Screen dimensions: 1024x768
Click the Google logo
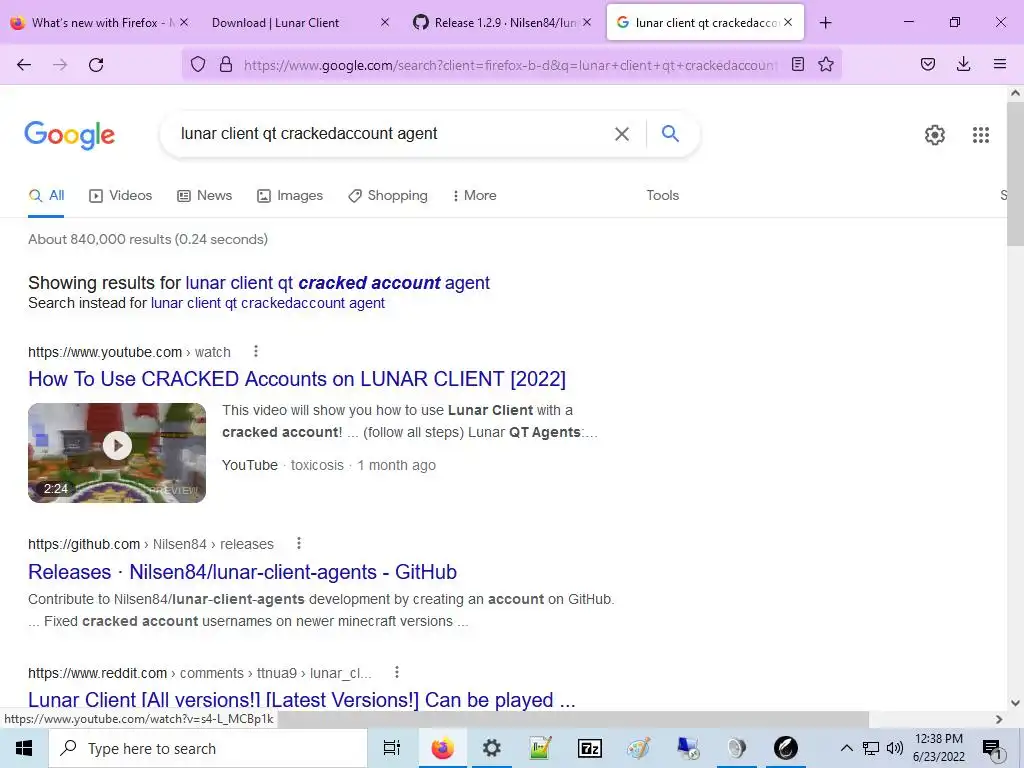[x=69, y=135]
